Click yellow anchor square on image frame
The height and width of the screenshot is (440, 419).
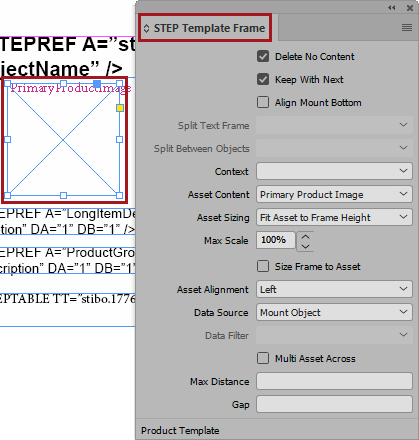(120, 108)
